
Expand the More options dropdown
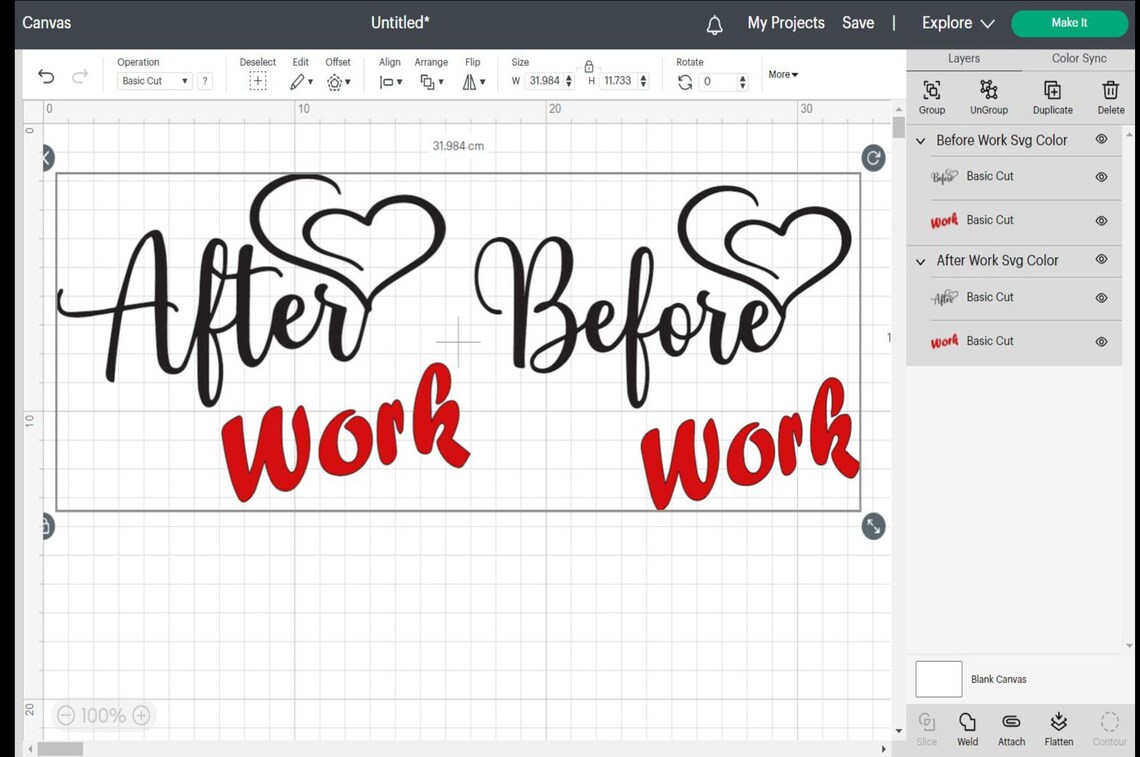click(x=782, y=74)
